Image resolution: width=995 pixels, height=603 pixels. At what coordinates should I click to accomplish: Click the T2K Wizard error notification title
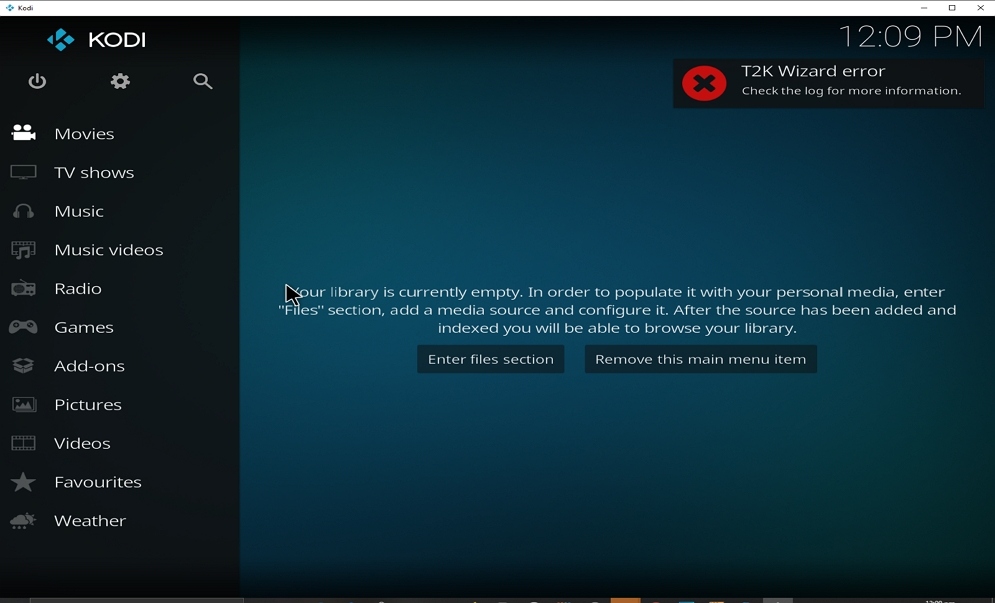coord(813,71)
